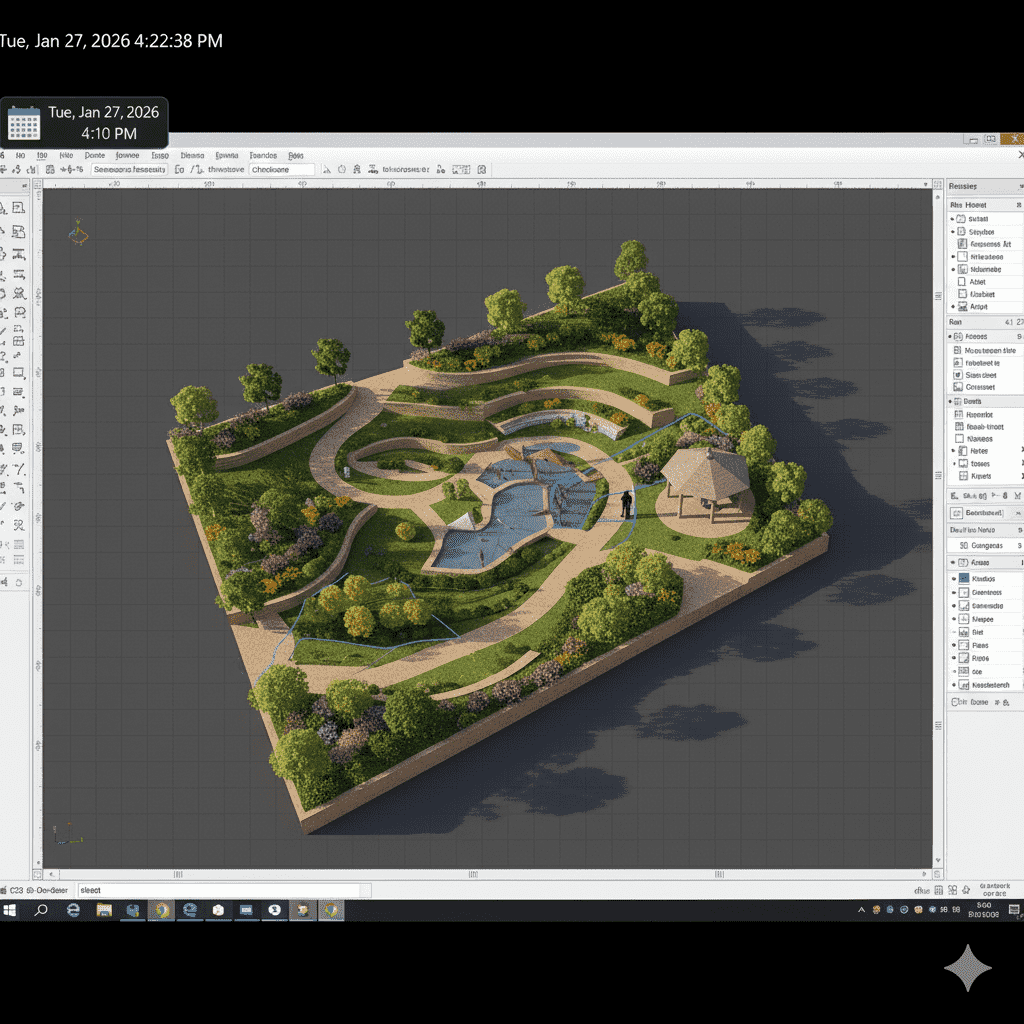Open the "Donte" menu in menu bar
This screenshot has height=1024, width=1024.
point(95,155)
